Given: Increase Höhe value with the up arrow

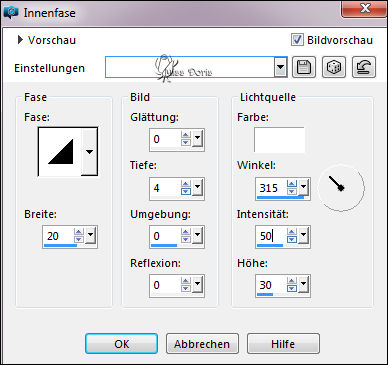Looking at the screenshot, I should click(292, 281).
